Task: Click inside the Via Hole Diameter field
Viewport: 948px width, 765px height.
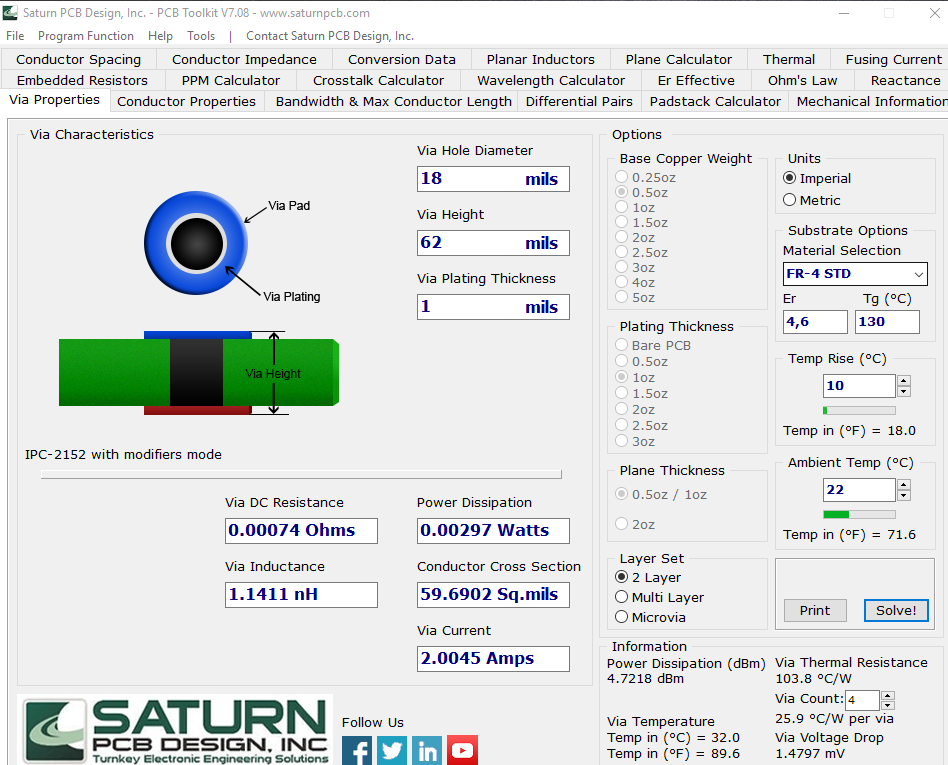Action: click(492, 178)
